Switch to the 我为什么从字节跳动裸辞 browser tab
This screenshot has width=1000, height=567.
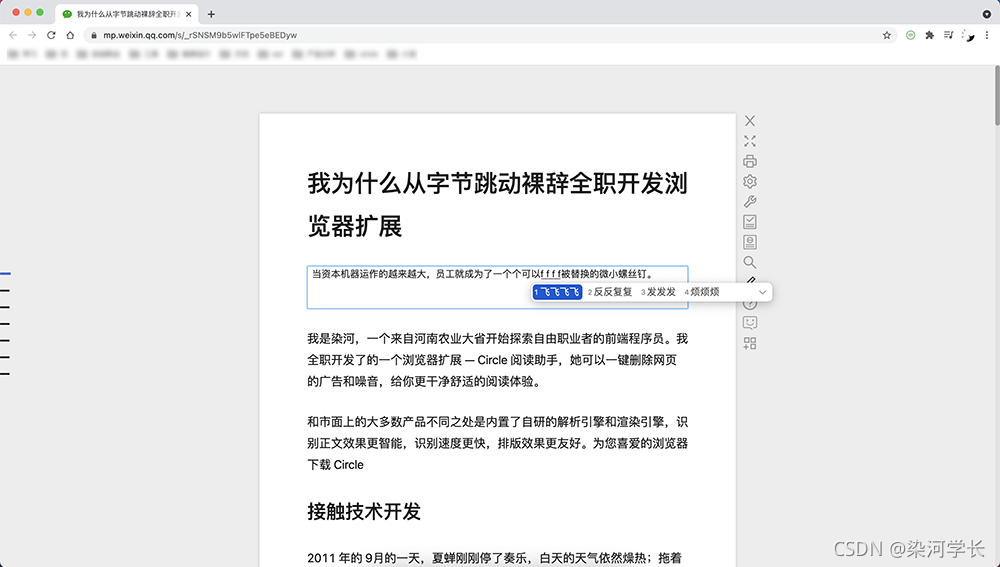click(127, 14)
